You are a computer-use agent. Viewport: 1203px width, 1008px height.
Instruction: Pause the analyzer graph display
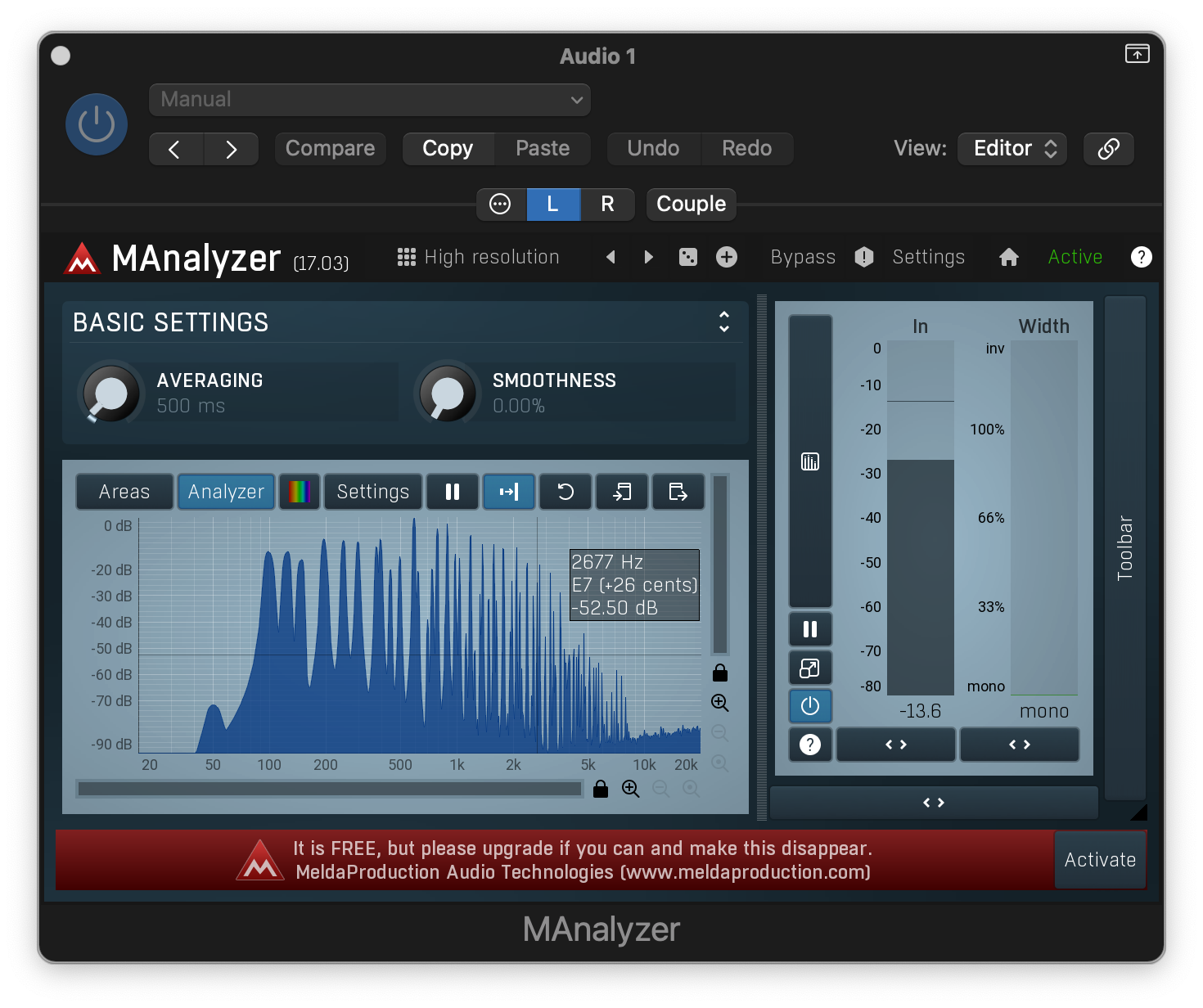(452, 492)
